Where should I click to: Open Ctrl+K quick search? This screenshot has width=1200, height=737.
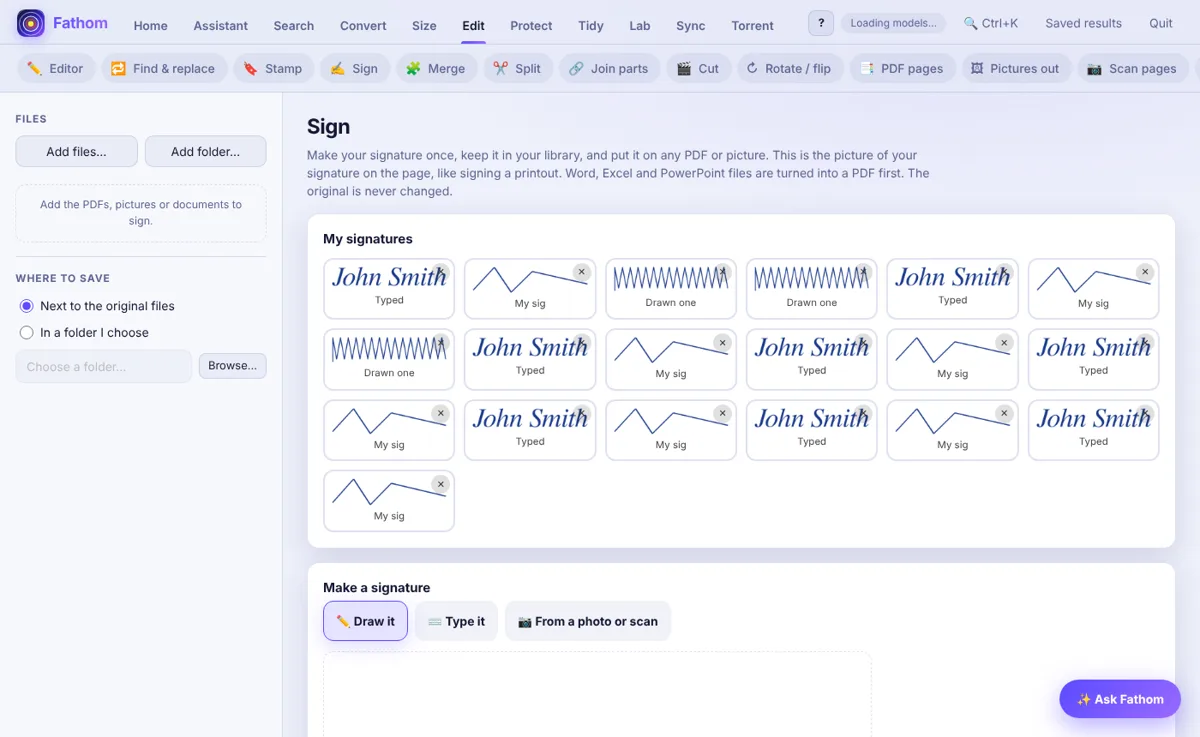pyautogui.click(x=991, y=23)
